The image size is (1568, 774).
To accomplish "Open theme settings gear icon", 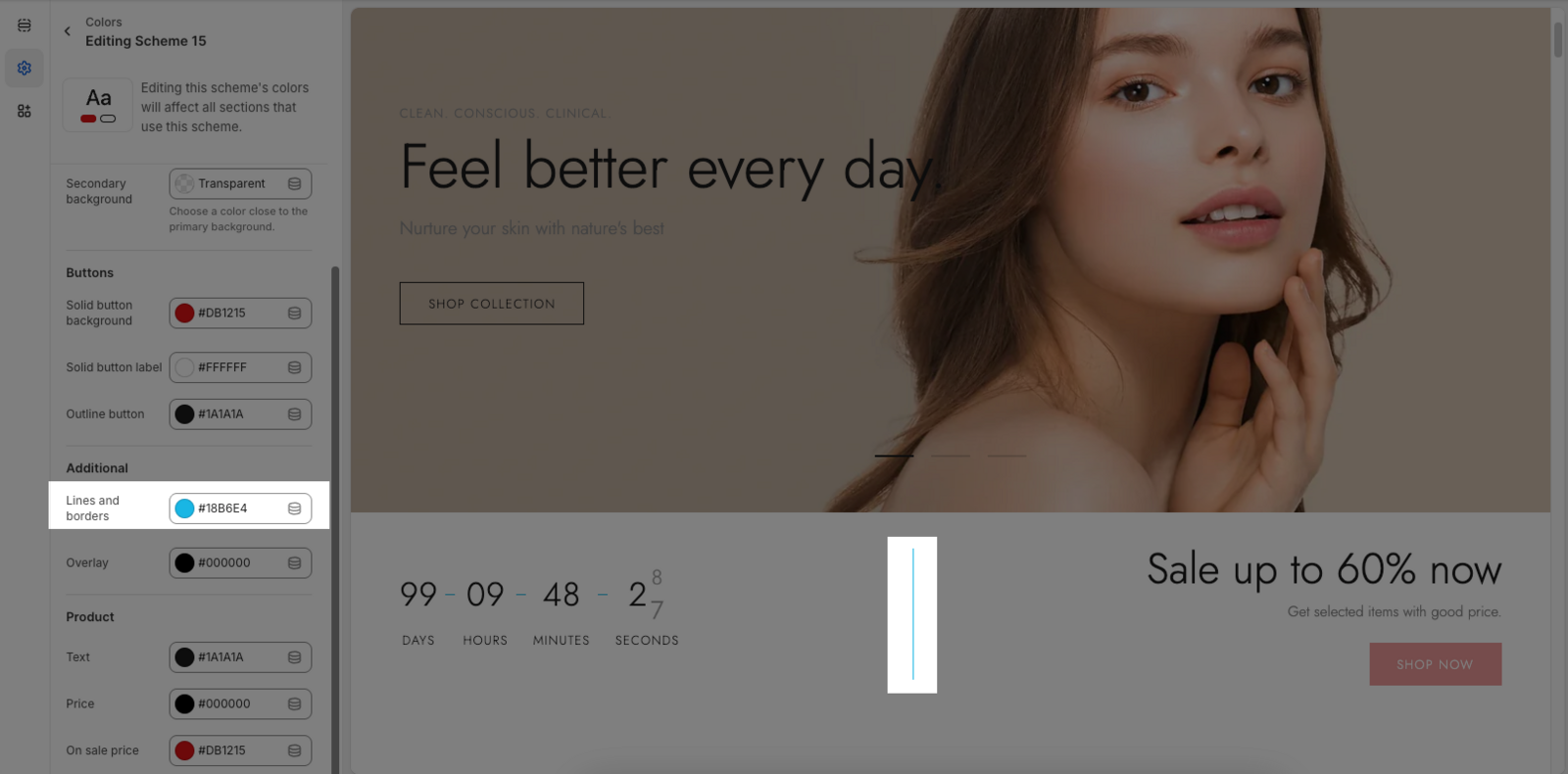I will point(24,69).
